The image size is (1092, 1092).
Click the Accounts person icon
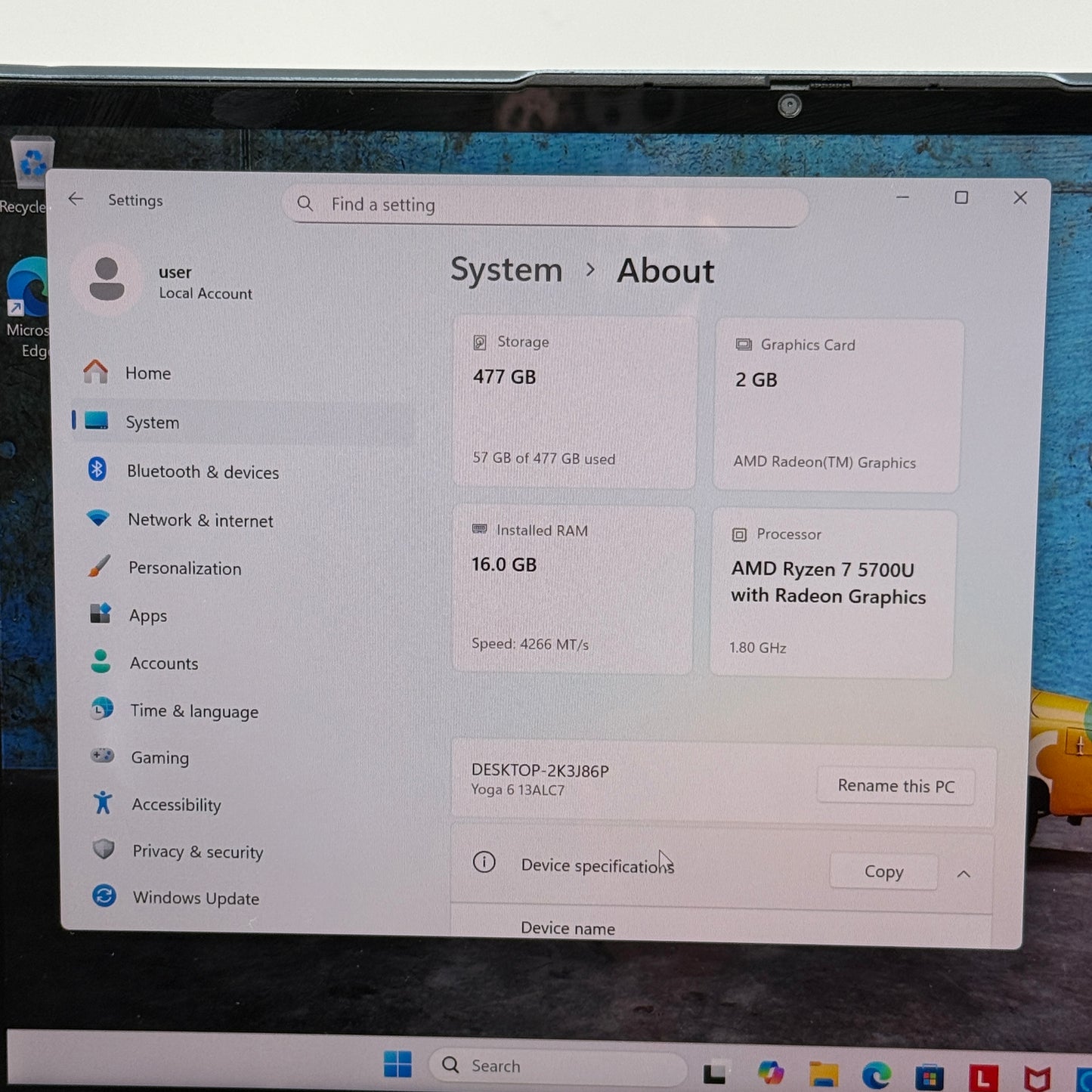point(101,661)
